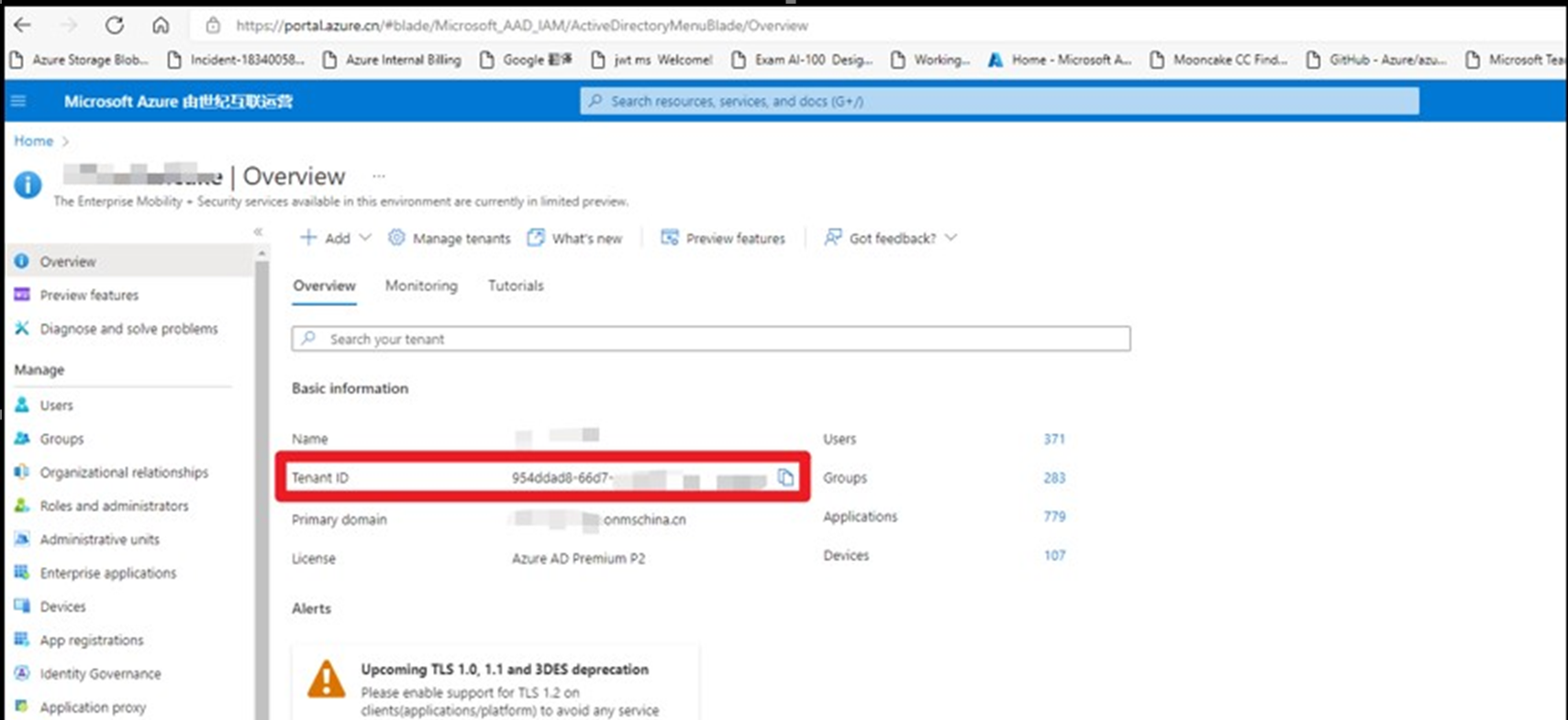Image resolution: width=1568 pixels, height=720 pixels.
Task: Click the Identity Governance sidebar icon
Action: [x=22, y=672]
